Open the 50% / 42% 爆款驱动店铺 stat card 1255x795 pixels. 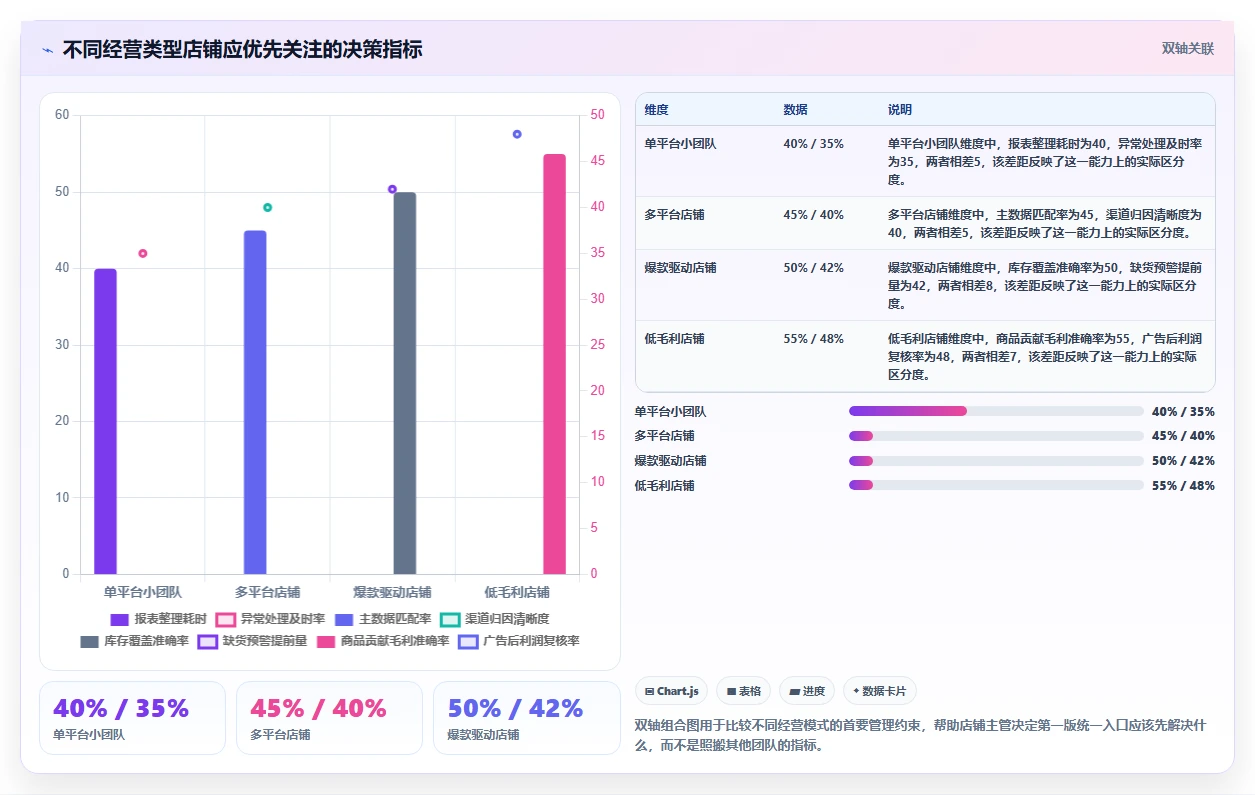click(x=527, y=718)
